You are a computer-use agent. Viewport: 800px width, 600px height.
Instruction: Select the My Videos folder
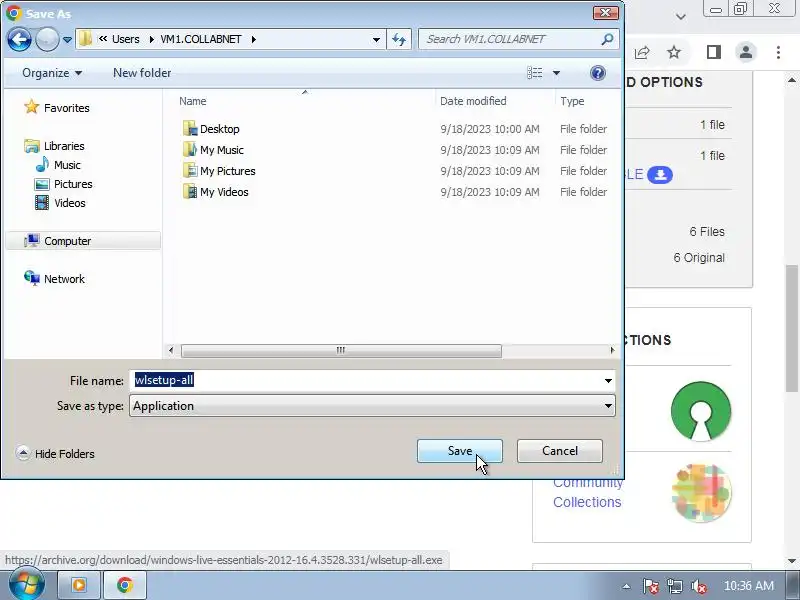pos(215,192)
